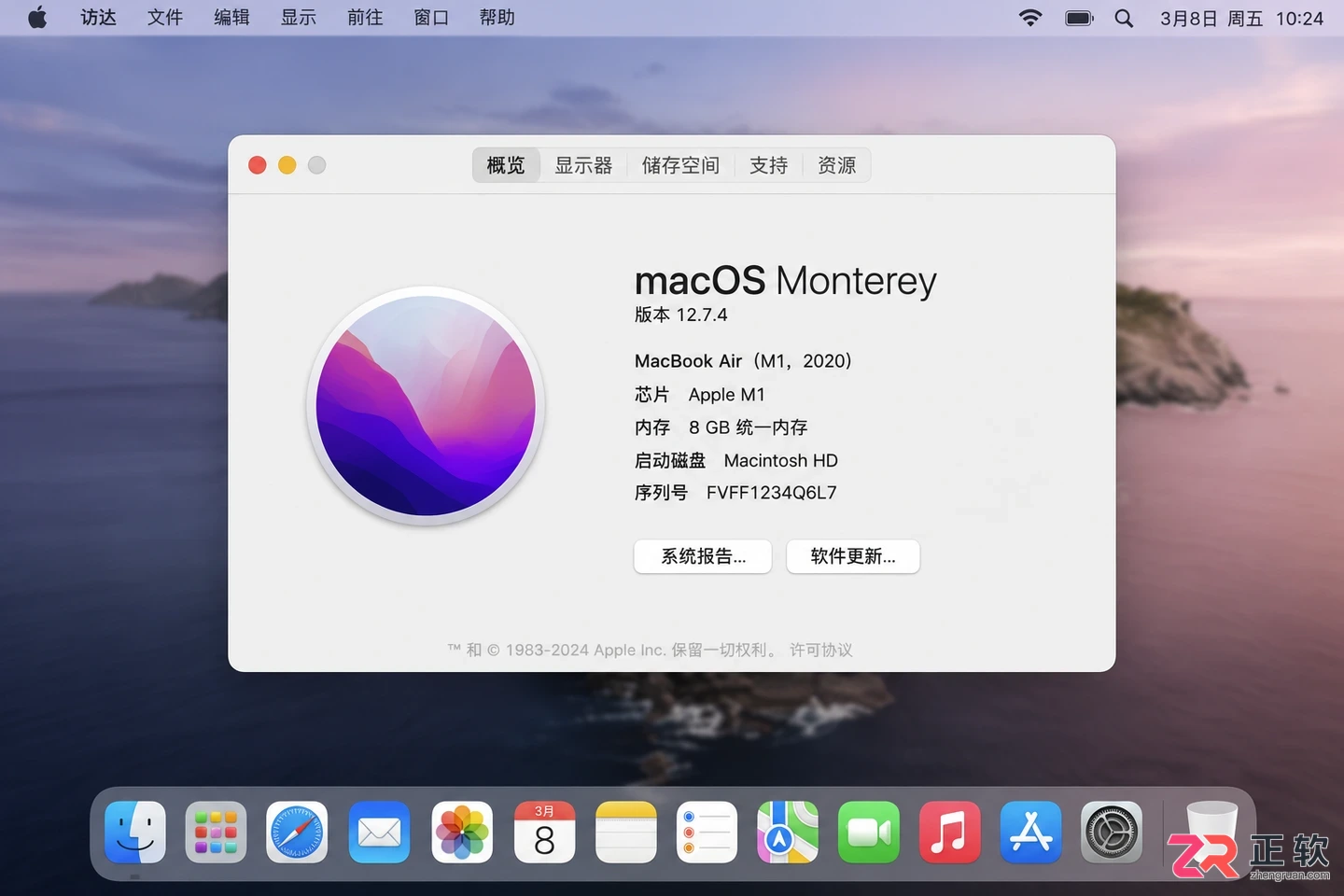1344x896 pixels.
Task: Open the 显示 menu
Action: click(x=299, y=18)
